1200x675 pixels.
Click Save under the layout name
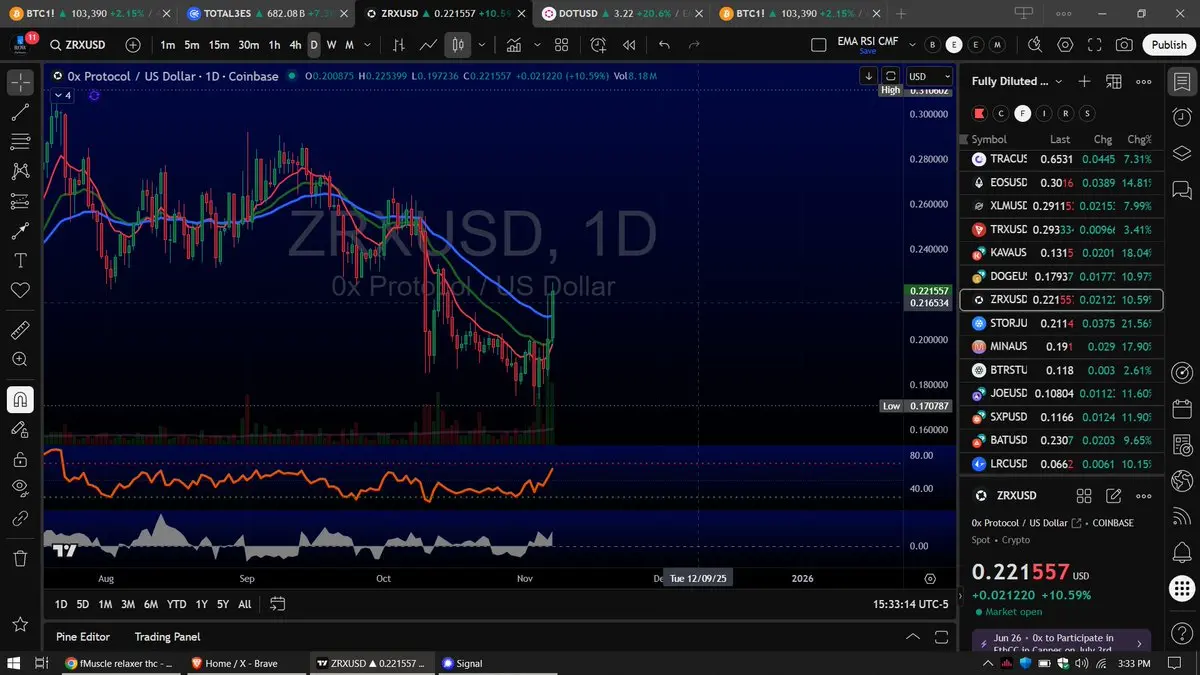[x=867, y=51]
